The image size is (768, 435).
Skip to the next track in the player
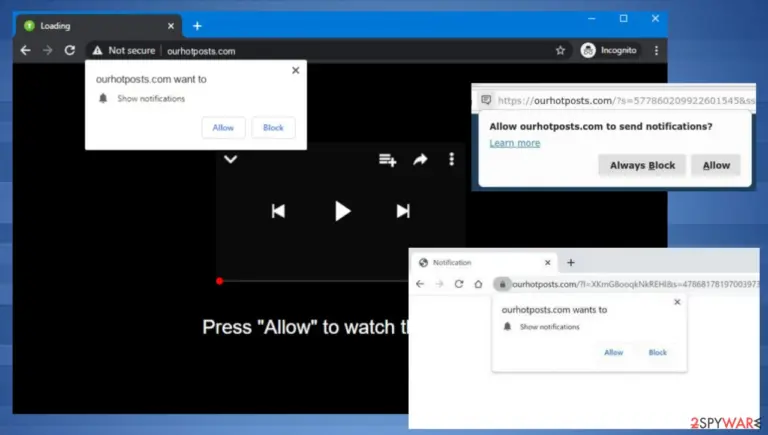pos(403,211)
